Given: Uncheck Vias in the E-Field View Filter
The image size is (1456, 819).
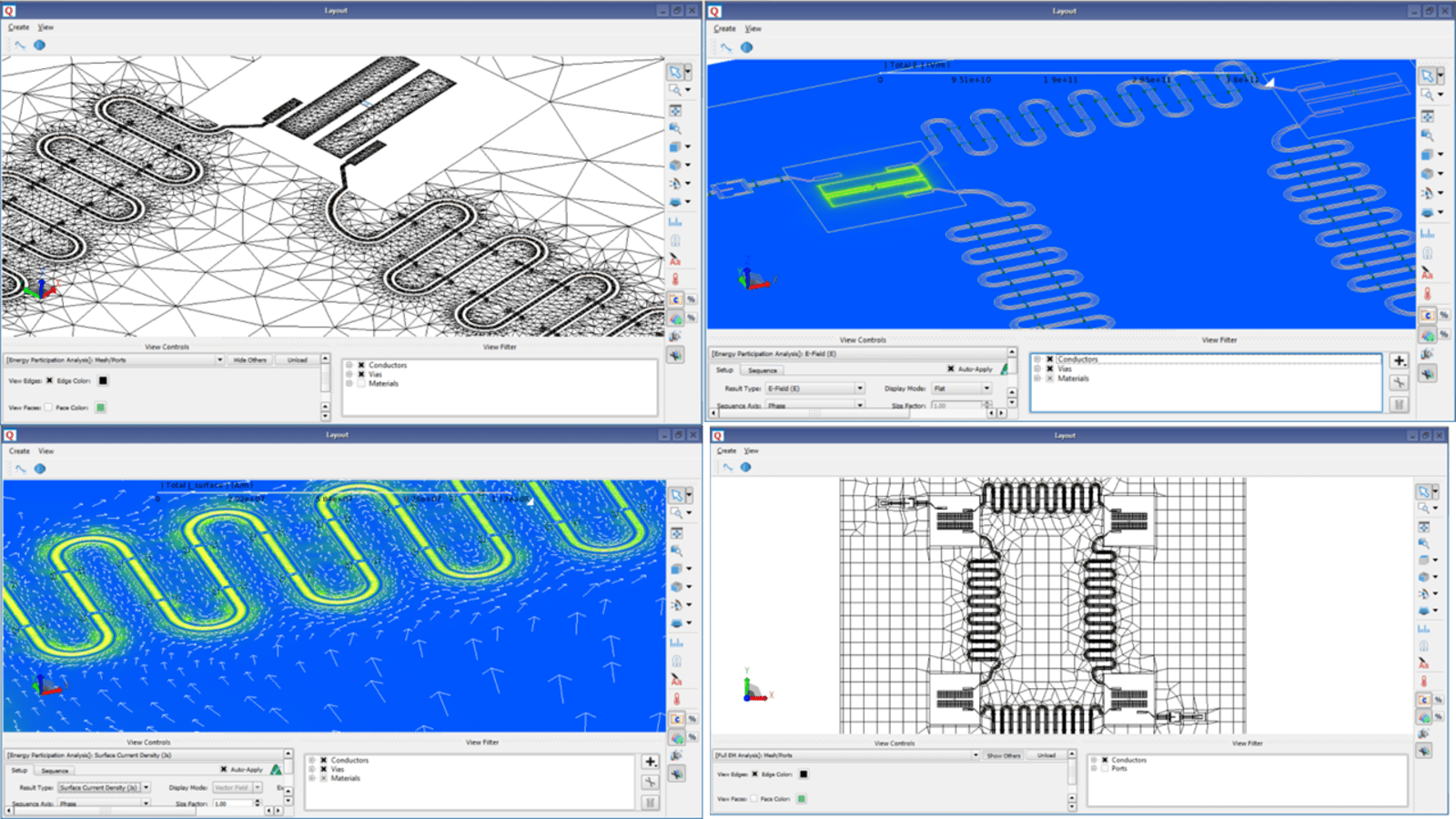Looking at the screenshot, I should click(1049, 368).
